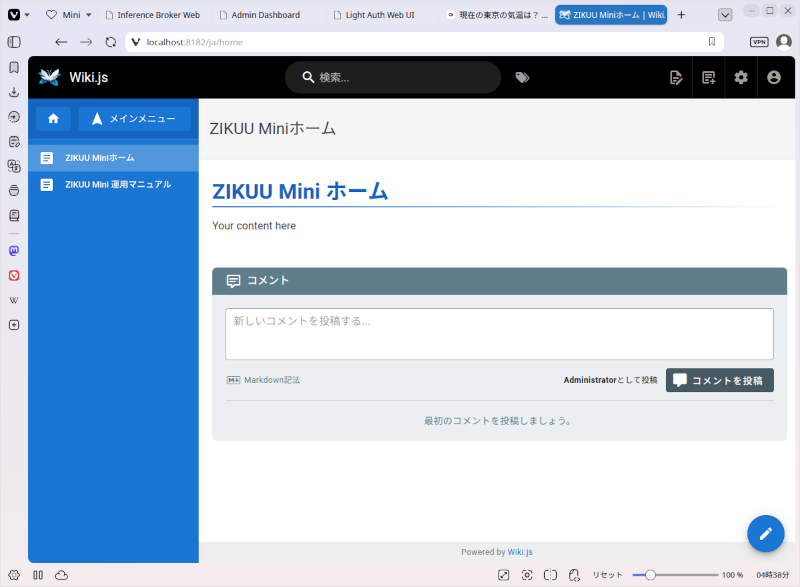Viewport: 800px width, 587px height.
Task: Toggle the browser side panel icon
Action: pos(14,42)
